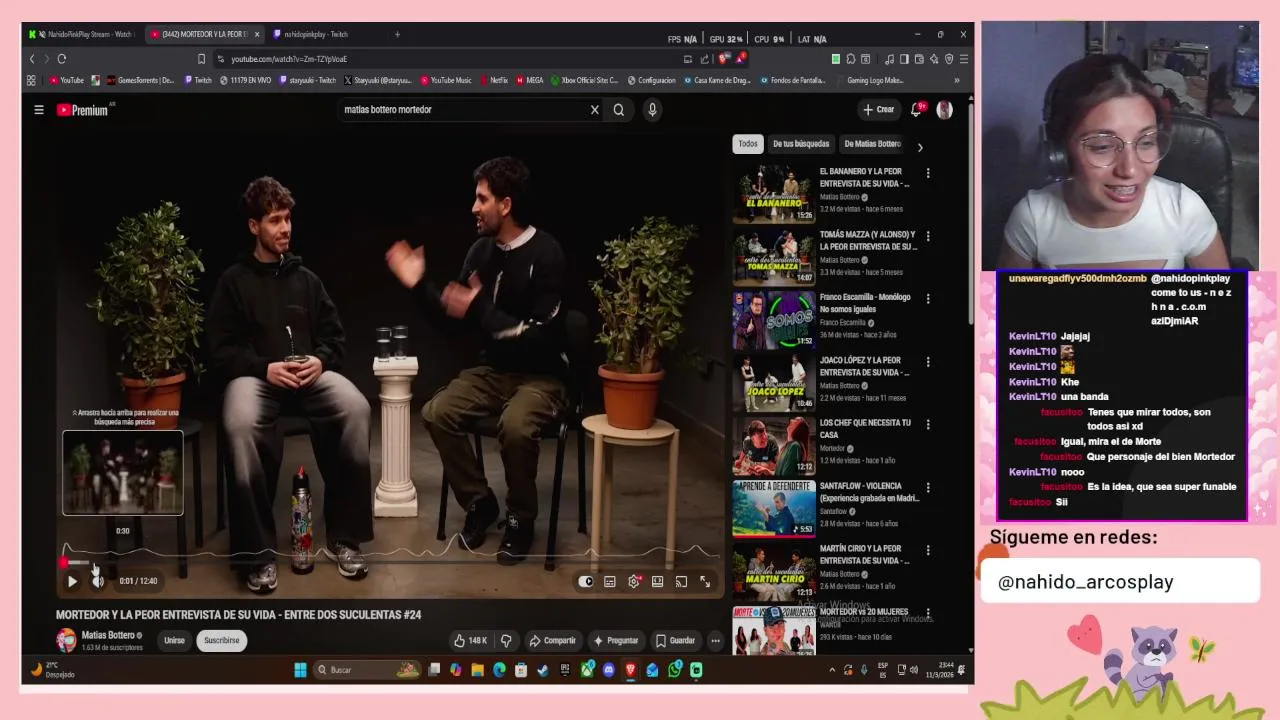The image size is (1280, 720).
Task: Open the SANTAFLOW VIOLENCIA video title
Action: point(869,492)
